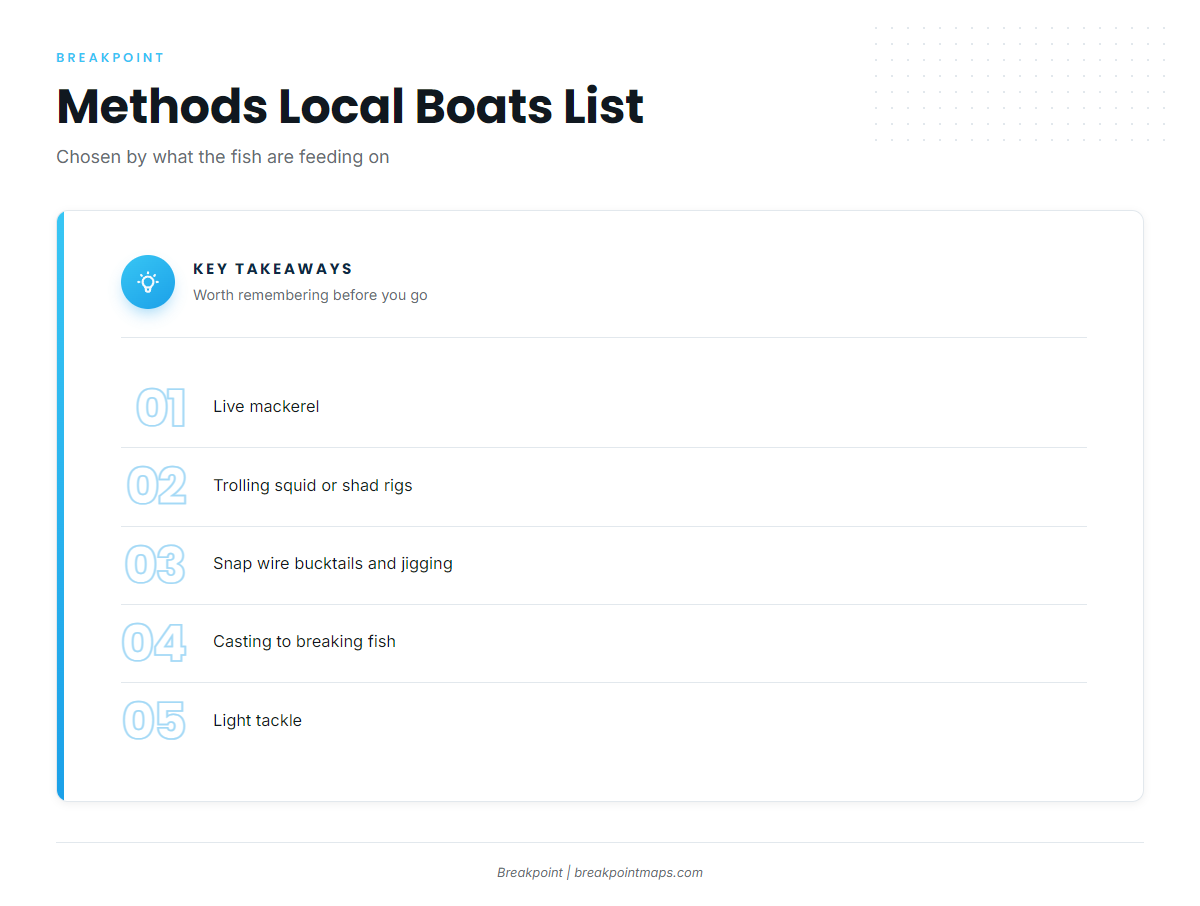Click the outlined 05 number badge

155,721
